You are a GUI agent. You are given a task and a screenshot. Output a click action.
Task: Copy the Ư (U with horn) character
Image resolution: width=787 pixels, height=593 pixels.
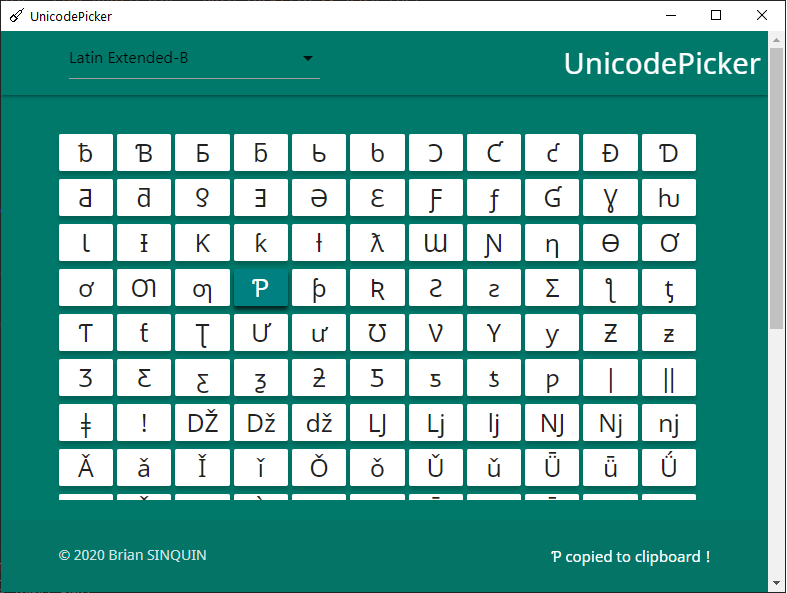click(x=260, y=332)
